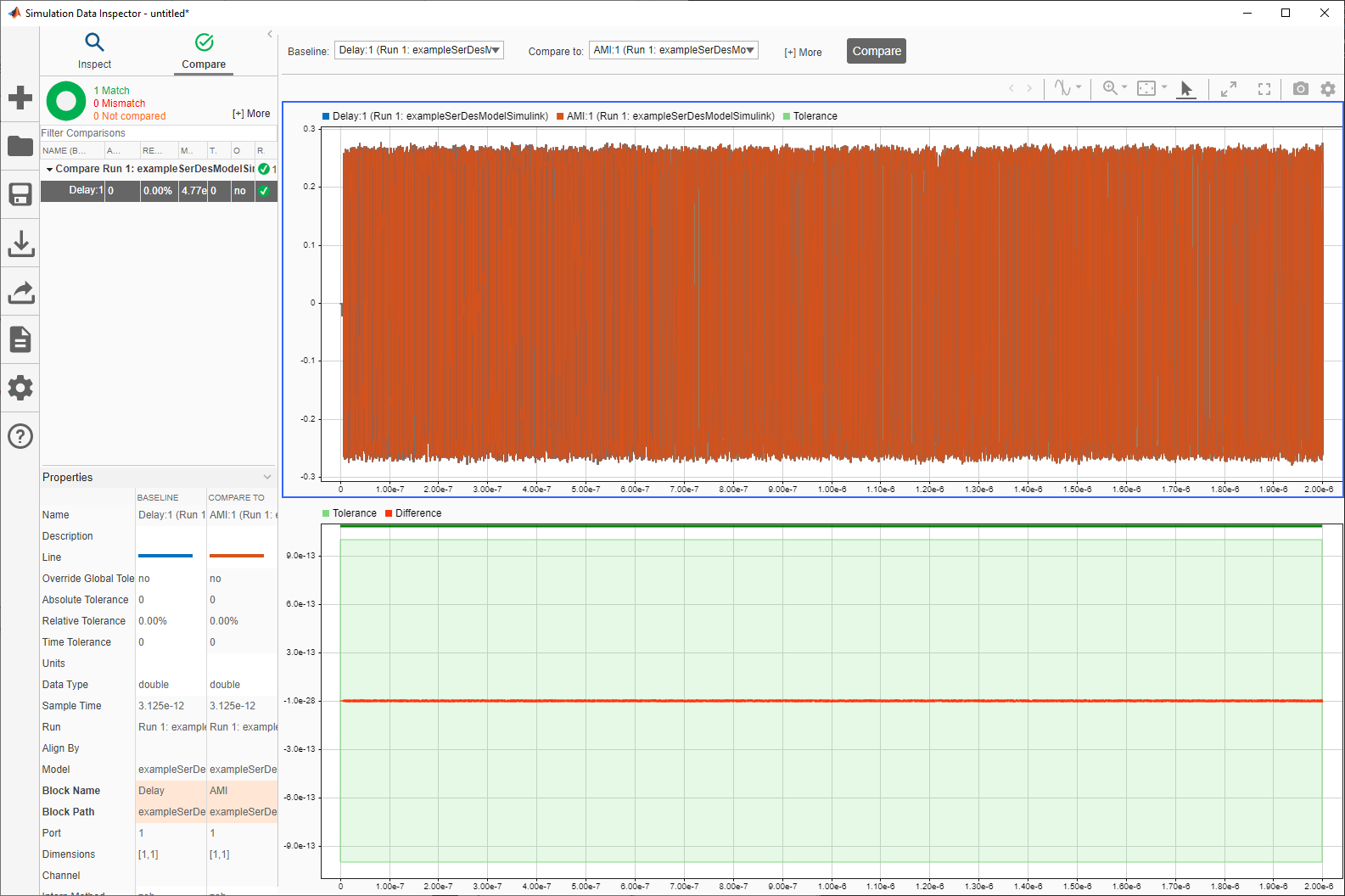Switch to the Inspect tab
This screenshot has height=896, width=1345.
[x=94, y=51]
